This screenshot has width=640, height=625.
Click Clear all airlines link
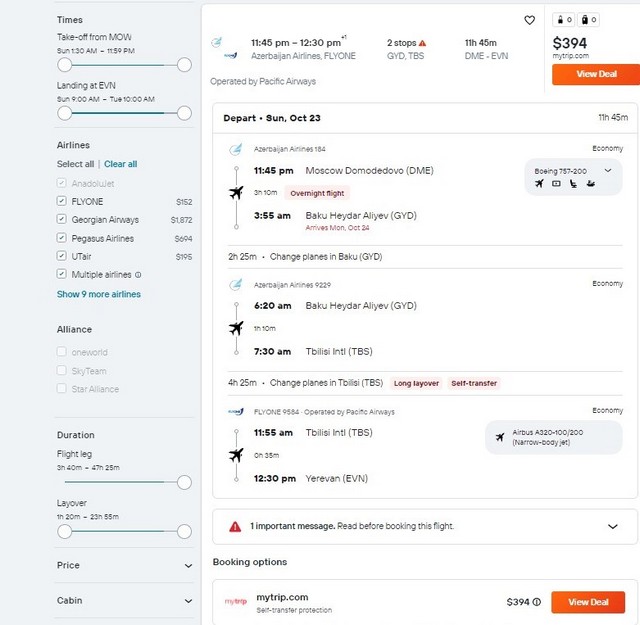tap(120, 164)
